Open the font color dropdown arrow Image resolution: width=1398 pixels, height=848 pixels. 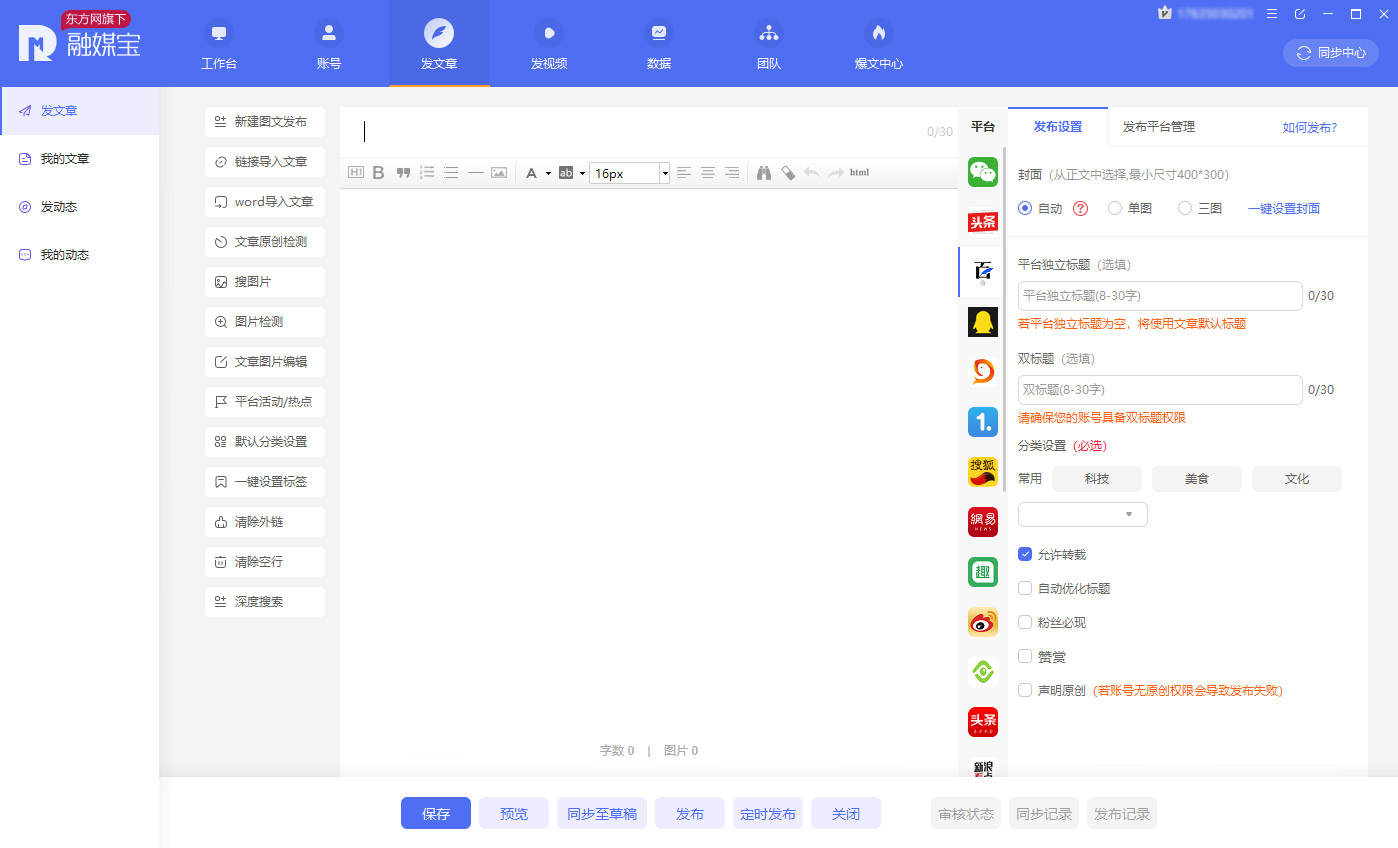pos(548,174)
